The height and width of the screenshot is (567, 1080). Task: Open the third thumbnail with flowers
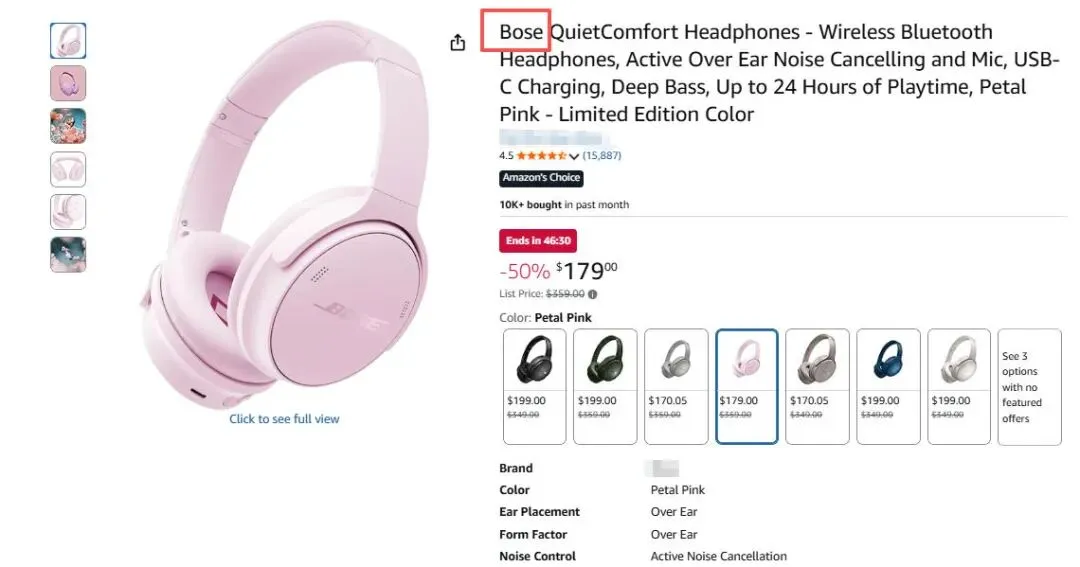(x=68, y=126)
